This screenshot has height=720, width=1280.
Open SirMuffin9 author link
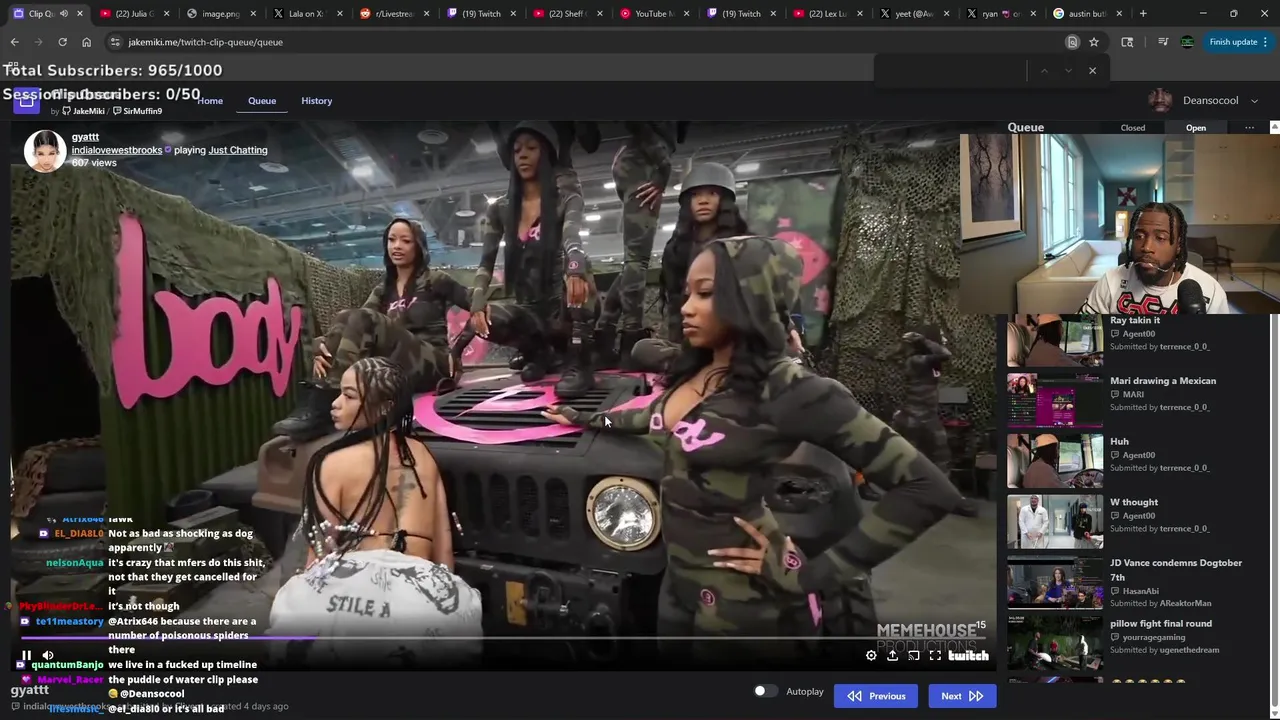137,111
